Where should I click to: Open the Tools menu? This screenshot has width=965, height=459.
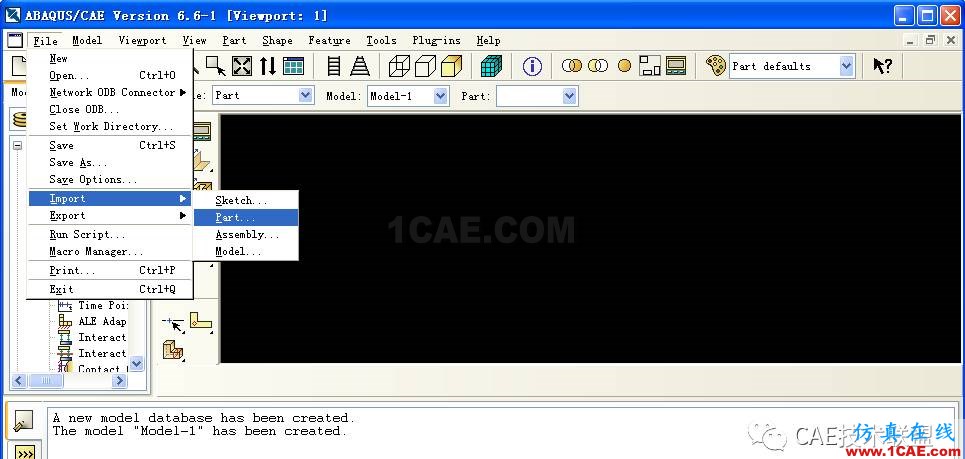coord(381,41)
